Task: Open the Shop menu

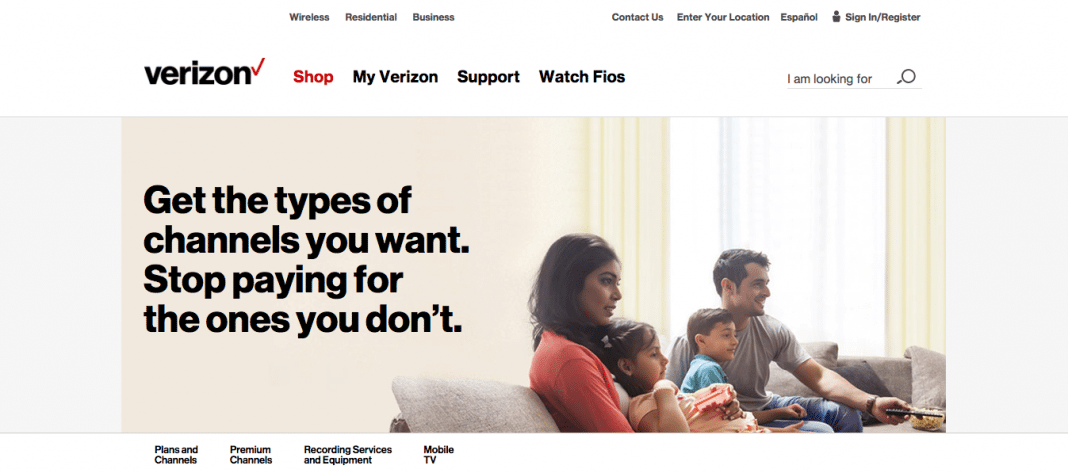Action: pyautogui.click(x=313, y=77)
